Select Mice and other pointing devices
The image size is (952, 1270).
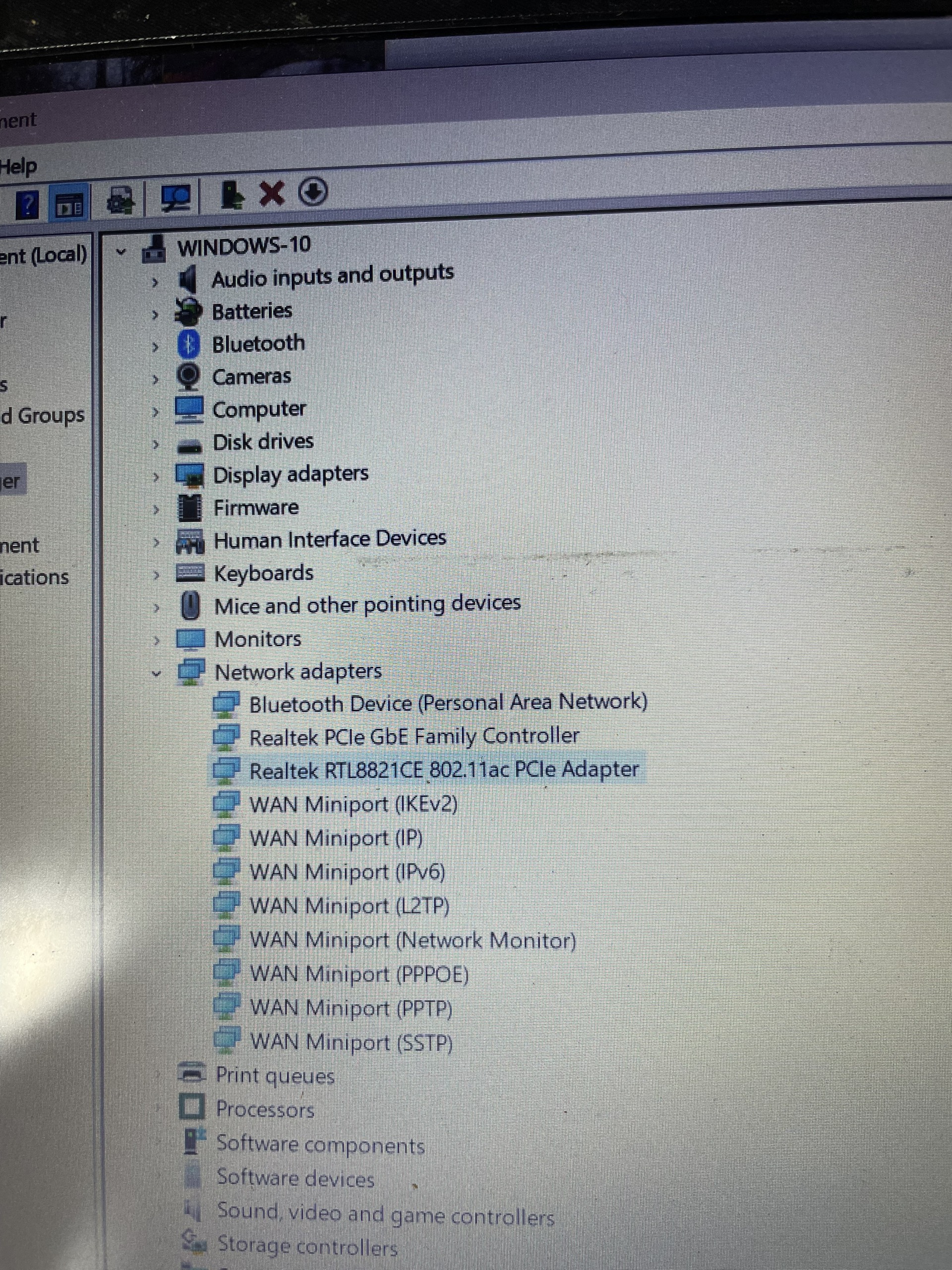[367, 605]
